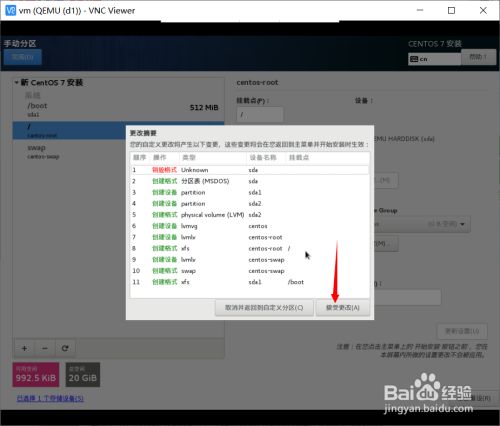Maximize the VNC Viewer window
The width and height of the screenshot is (500, 426).
tap(451, 10)
